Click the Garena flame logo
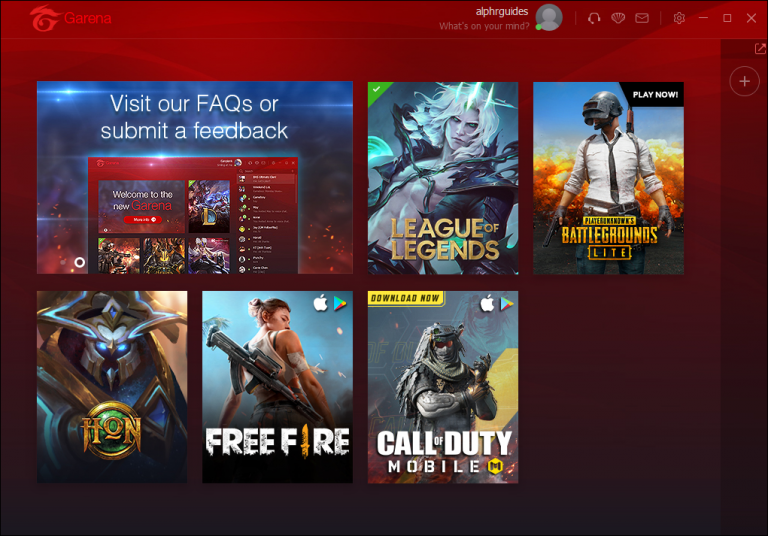 pos(45,19)
